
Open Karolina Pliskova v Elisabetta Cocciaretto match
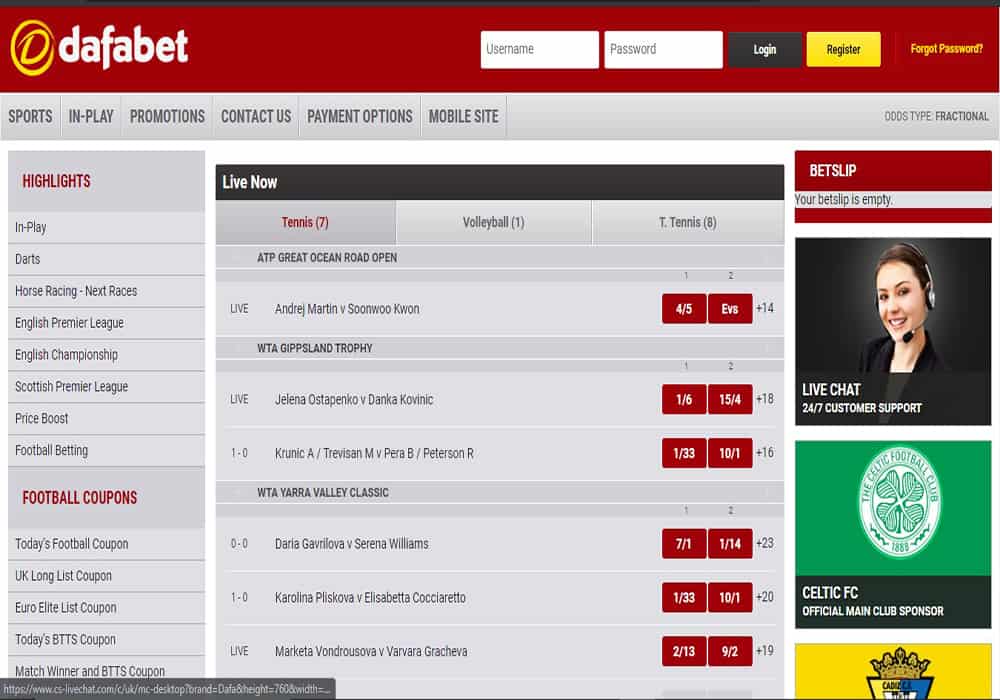pos(370,597)
